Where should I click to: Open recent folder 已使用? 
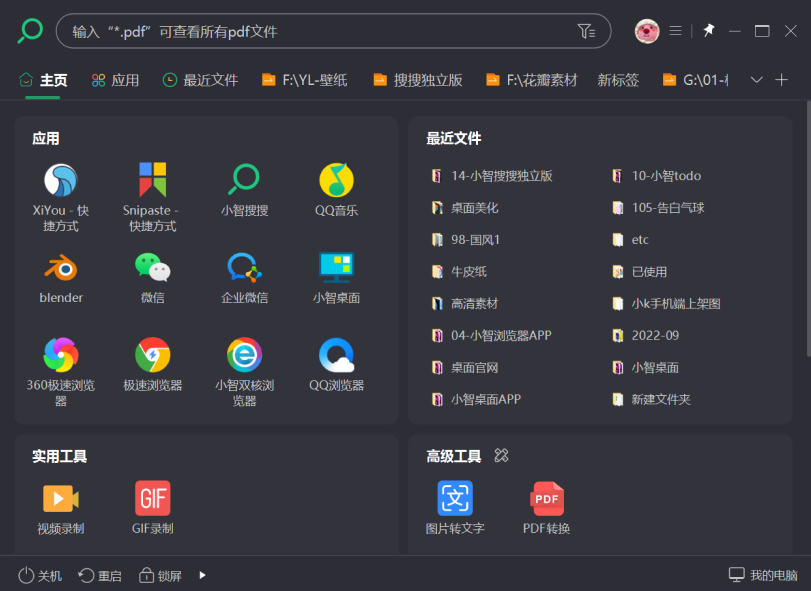639,271
